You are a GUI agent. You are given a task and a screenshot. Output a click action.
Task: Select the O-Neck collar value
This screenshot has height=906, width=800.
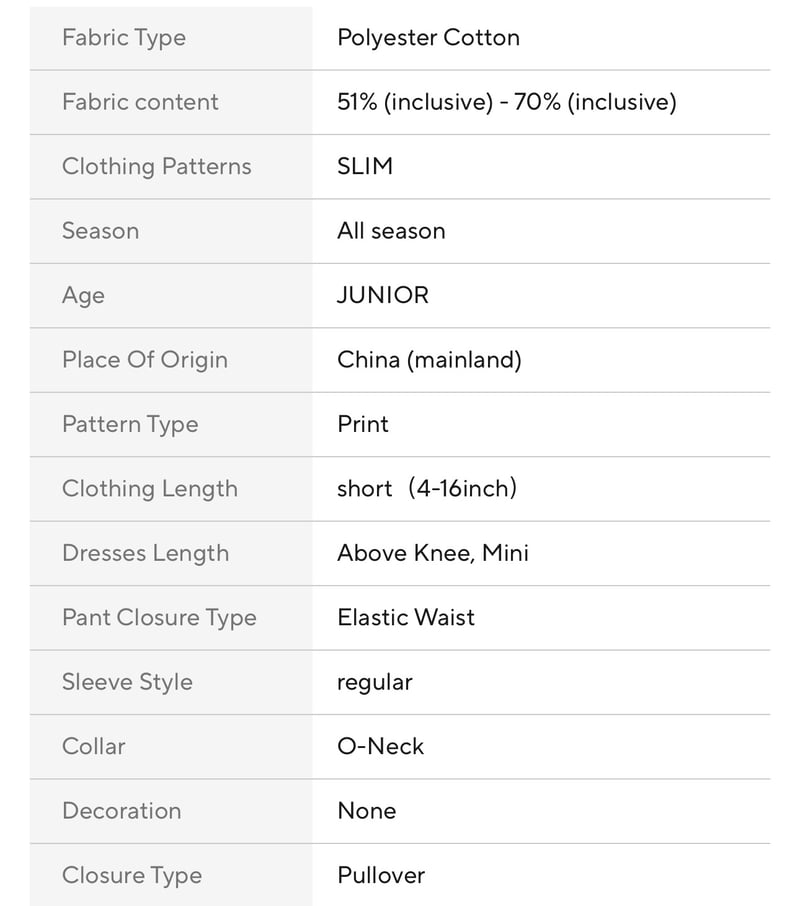point(381,747)
